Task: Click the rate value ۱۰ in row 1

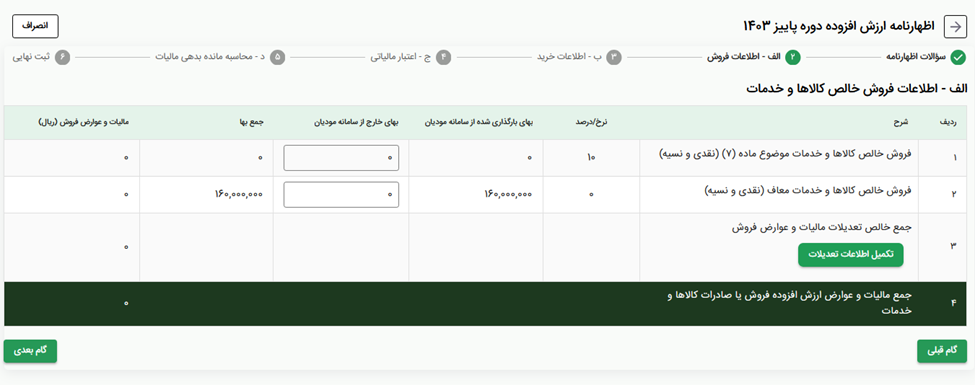Action: pos(591,158)
